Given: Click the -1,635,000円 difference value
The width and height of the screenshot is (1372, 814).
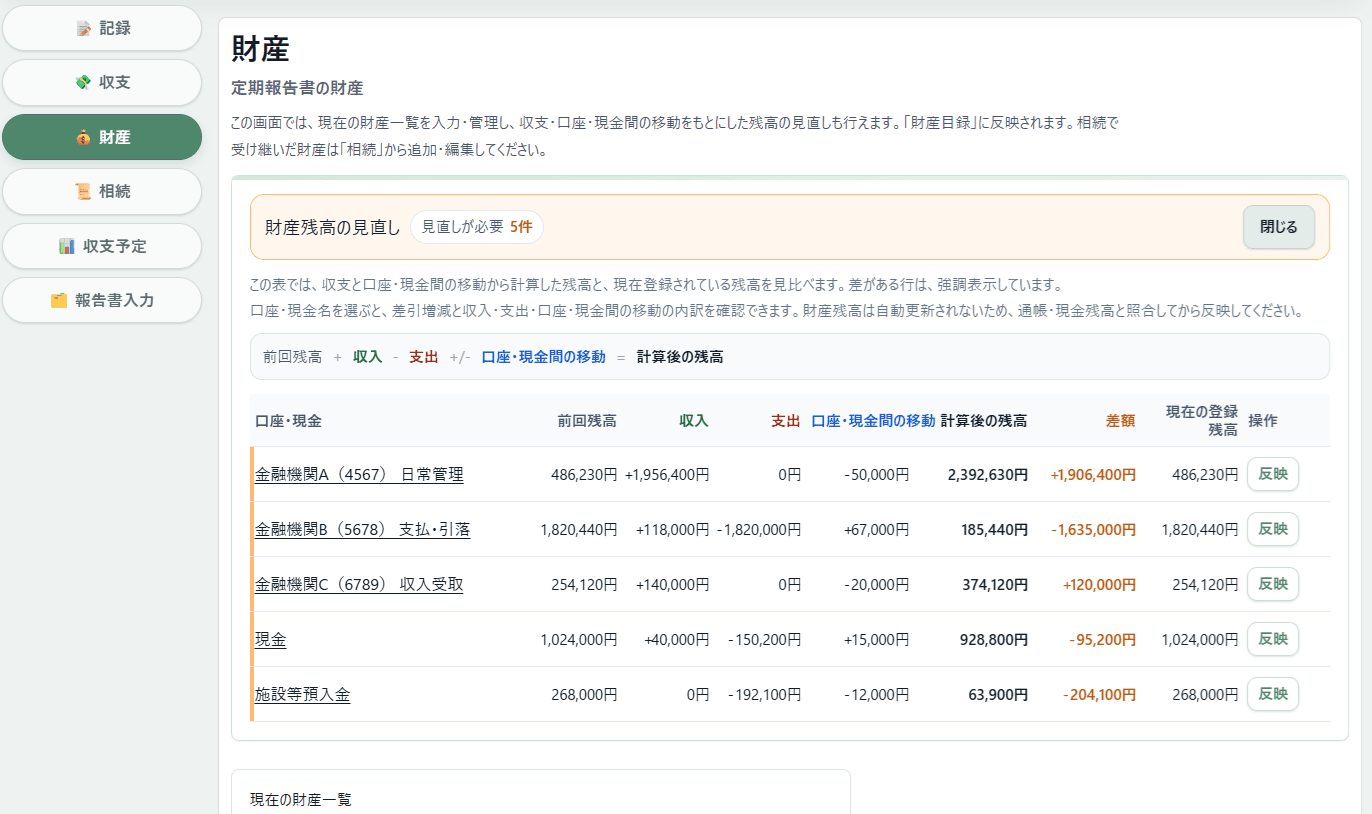Looking at the screenshot, I should [1094, 530].
